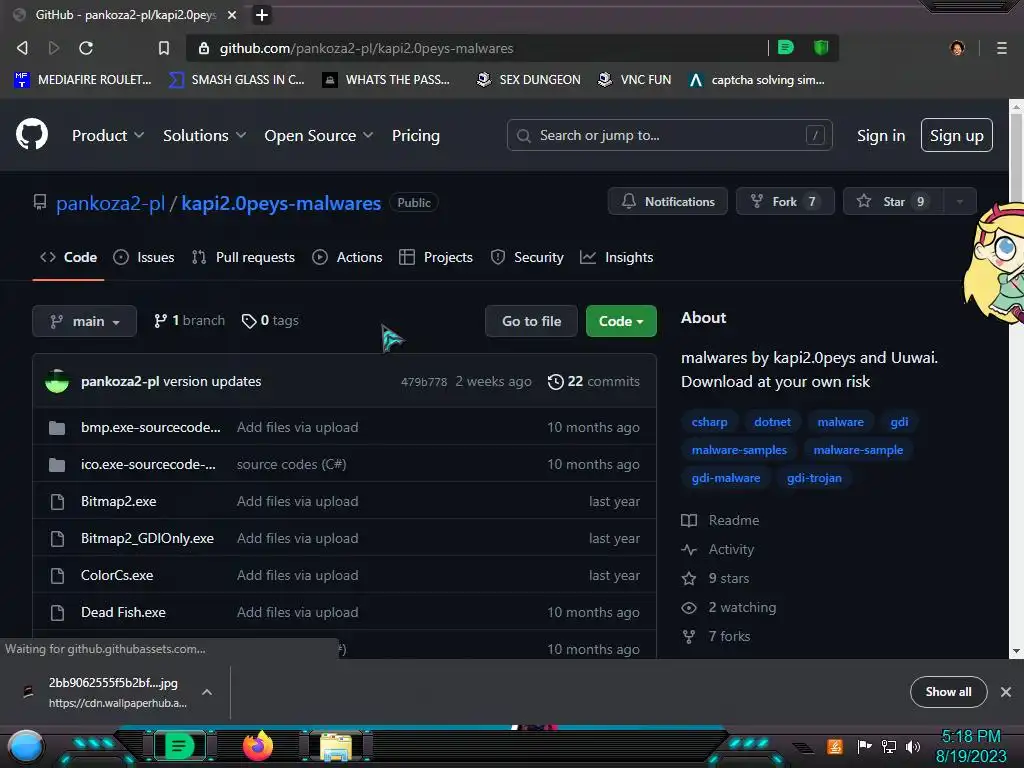Viewport: 1024px width, 768px height.
Task: Click folder icon beside bmp.exe-sourcecode
Action: pyautogui.click(x=57, y=428)
